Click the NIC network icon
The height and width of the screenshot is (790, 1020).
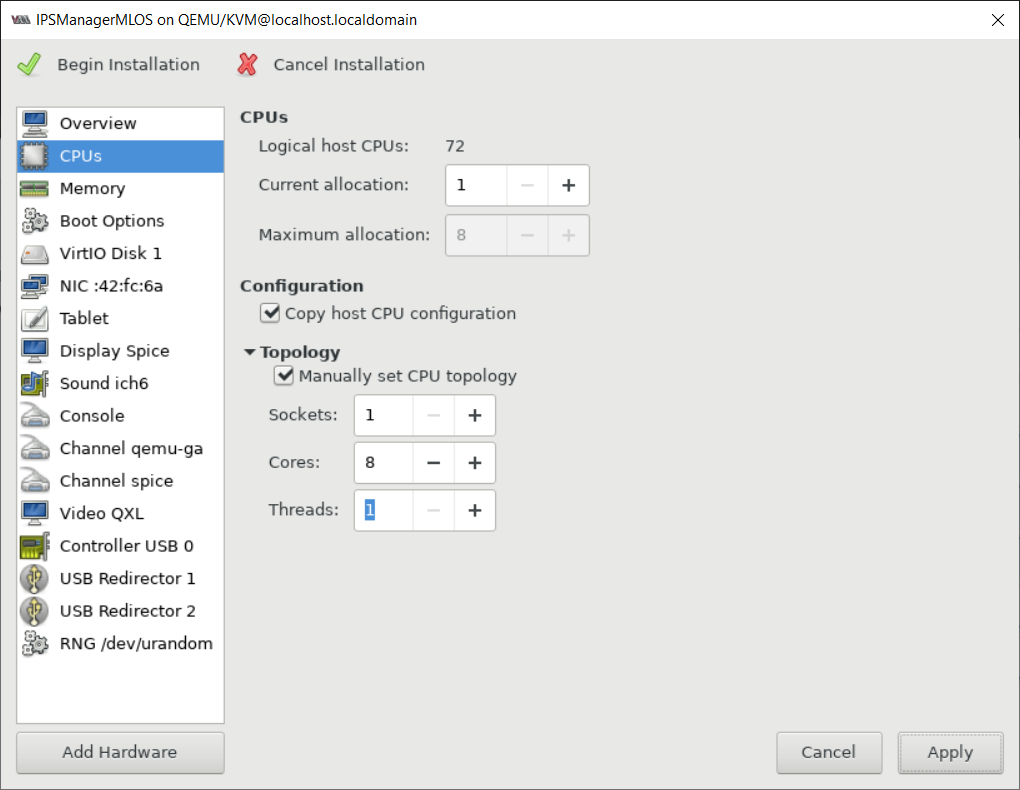[34, 286]
